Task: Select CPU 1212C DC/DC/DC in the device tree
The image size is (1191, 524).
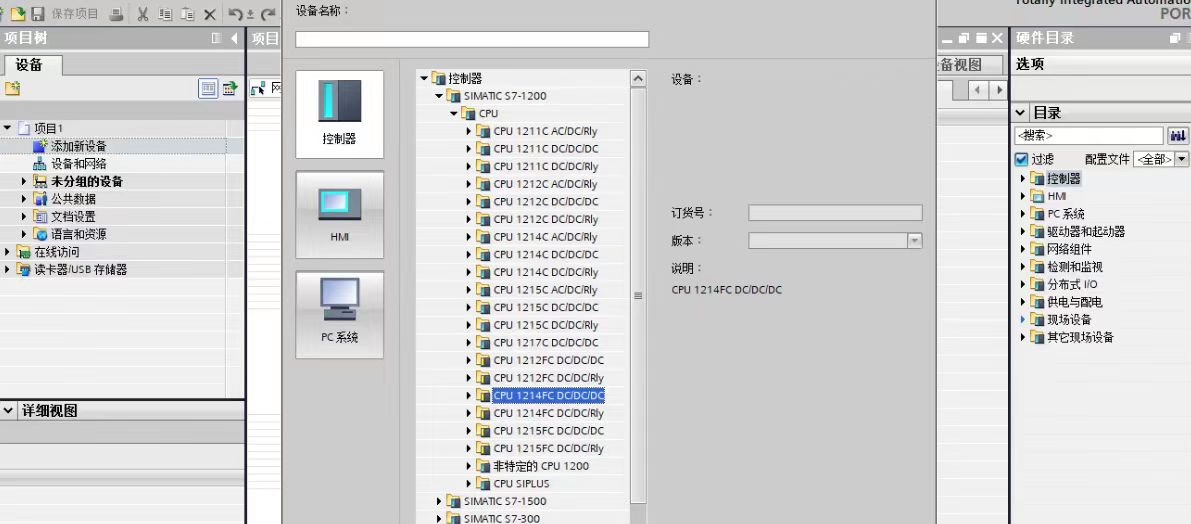Action: tap(545, 202)
